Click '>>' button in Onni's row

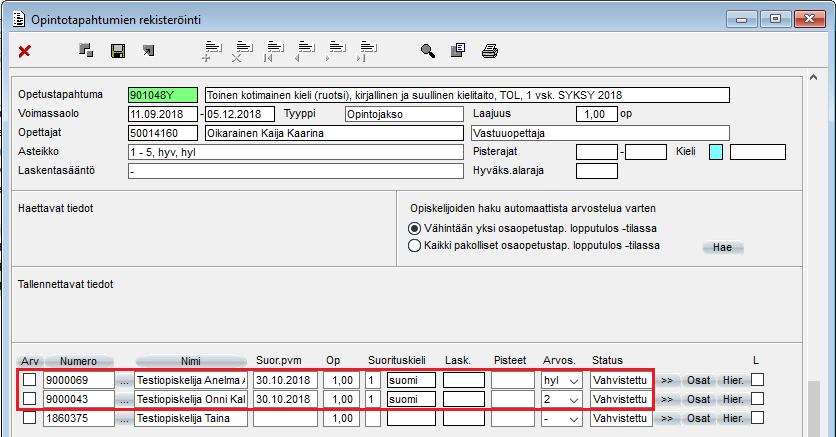point(667,400)
